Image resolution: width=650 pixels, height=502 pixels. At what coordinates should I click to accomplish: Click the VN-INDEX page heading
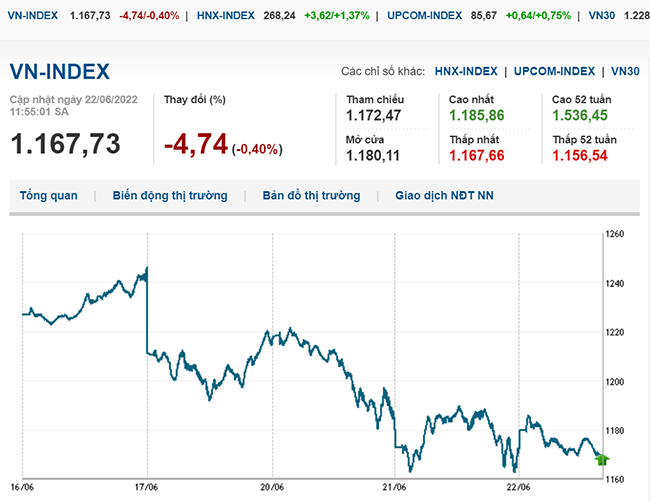(59, 72)
